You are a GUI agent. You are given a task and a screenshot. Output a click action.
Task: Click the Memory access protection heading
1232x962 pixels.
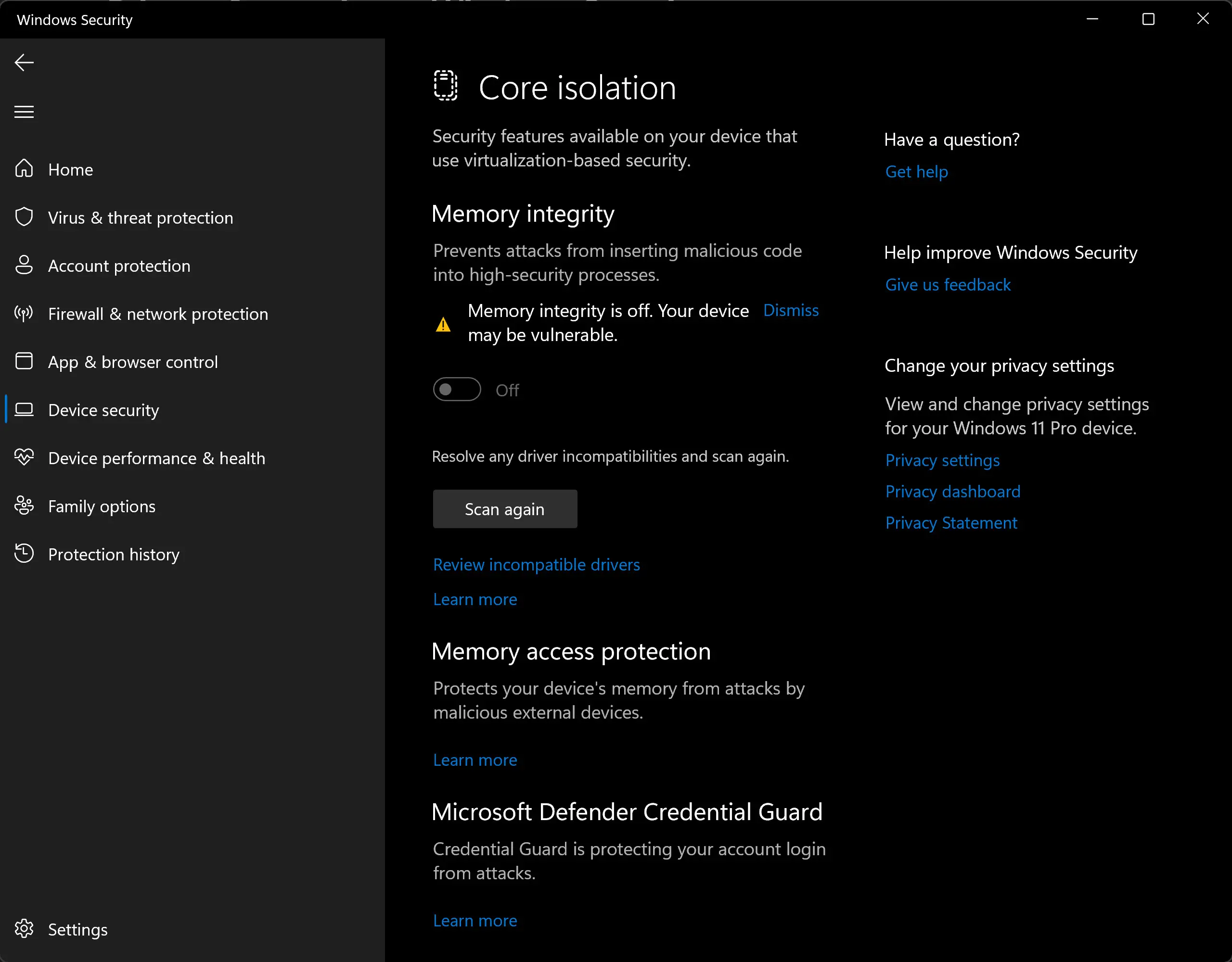pyautogui.click(x=571, y=651)
